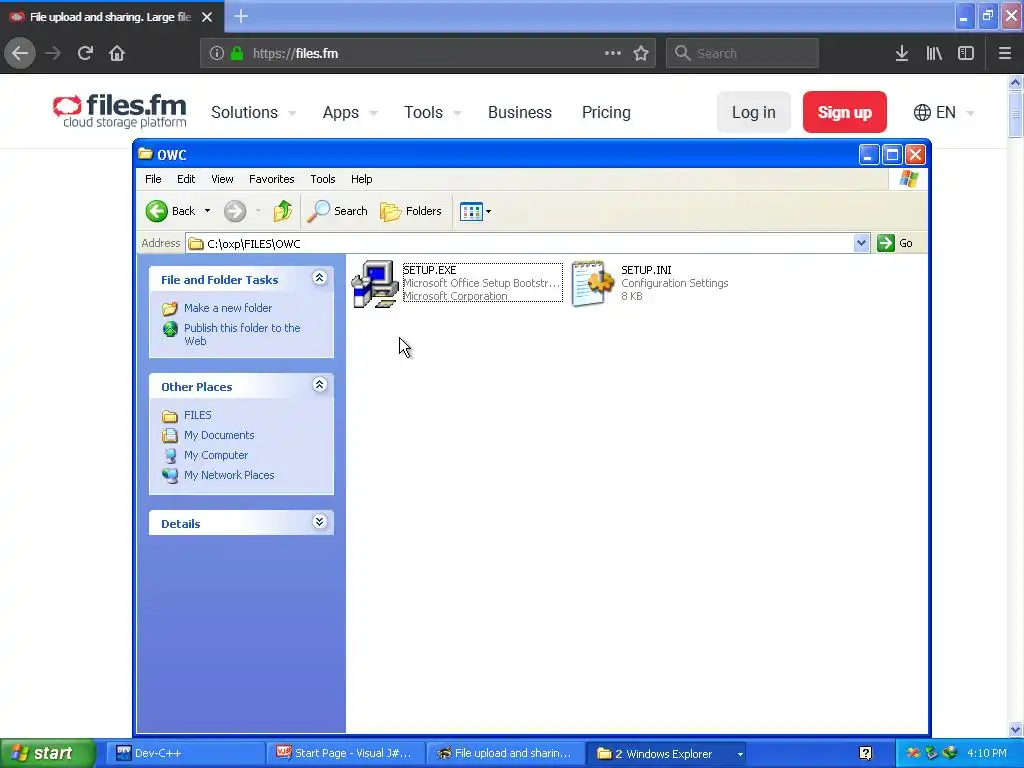This screenshot has width=1024, height=768.
Task: Open the Firefox downloads panel
Action: click(901, 53)
